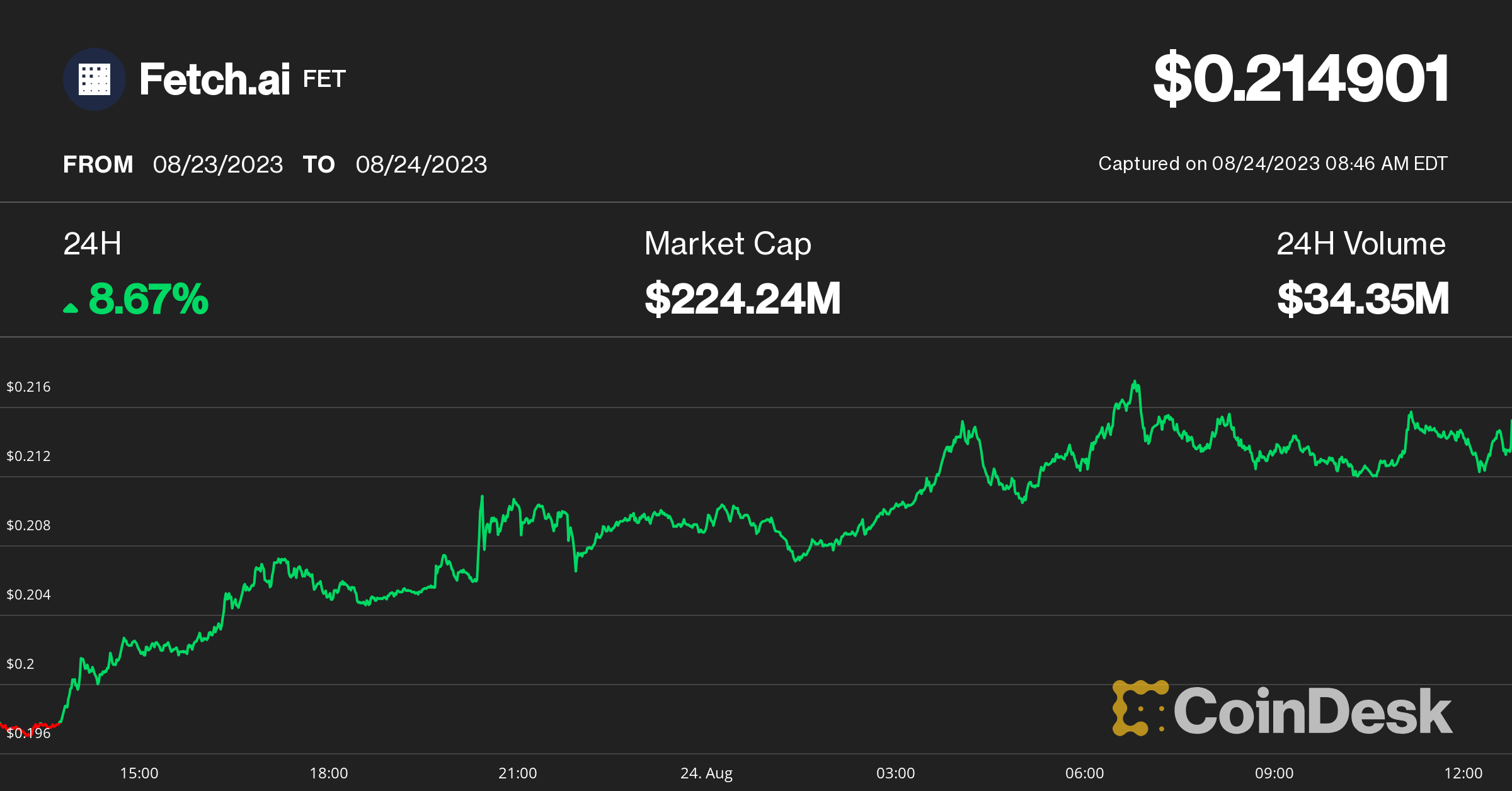
Task: Click the $0.214901 current price
Action: (x=1300, y=78)
